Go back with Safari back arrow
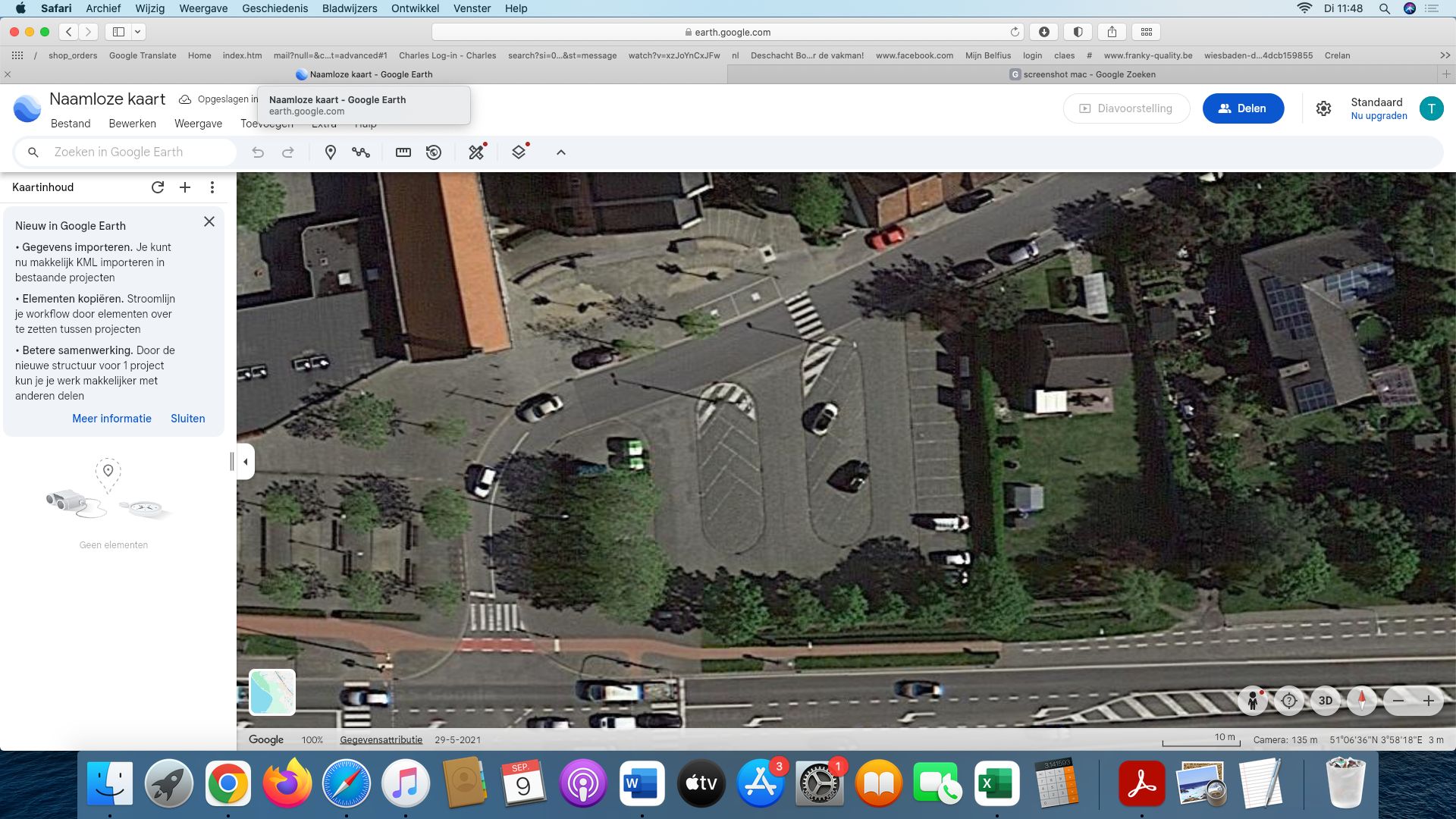The width and height of the screenshot is (1456, 819). [x=69, y=32]
